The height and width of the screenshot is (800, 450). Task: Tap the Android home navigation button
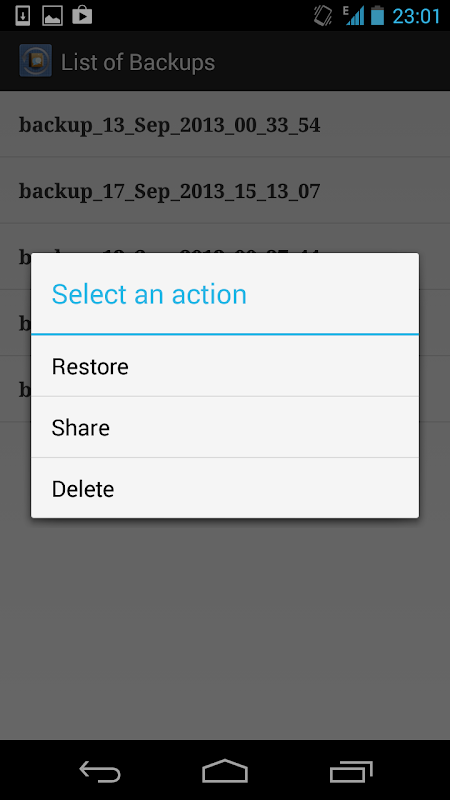click(x=225, y=770)
